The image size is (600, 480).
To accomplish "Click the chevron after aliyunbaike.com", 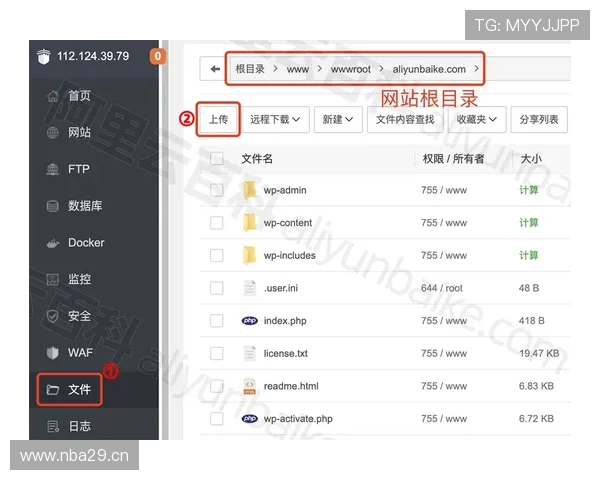I will pos(476,69).
